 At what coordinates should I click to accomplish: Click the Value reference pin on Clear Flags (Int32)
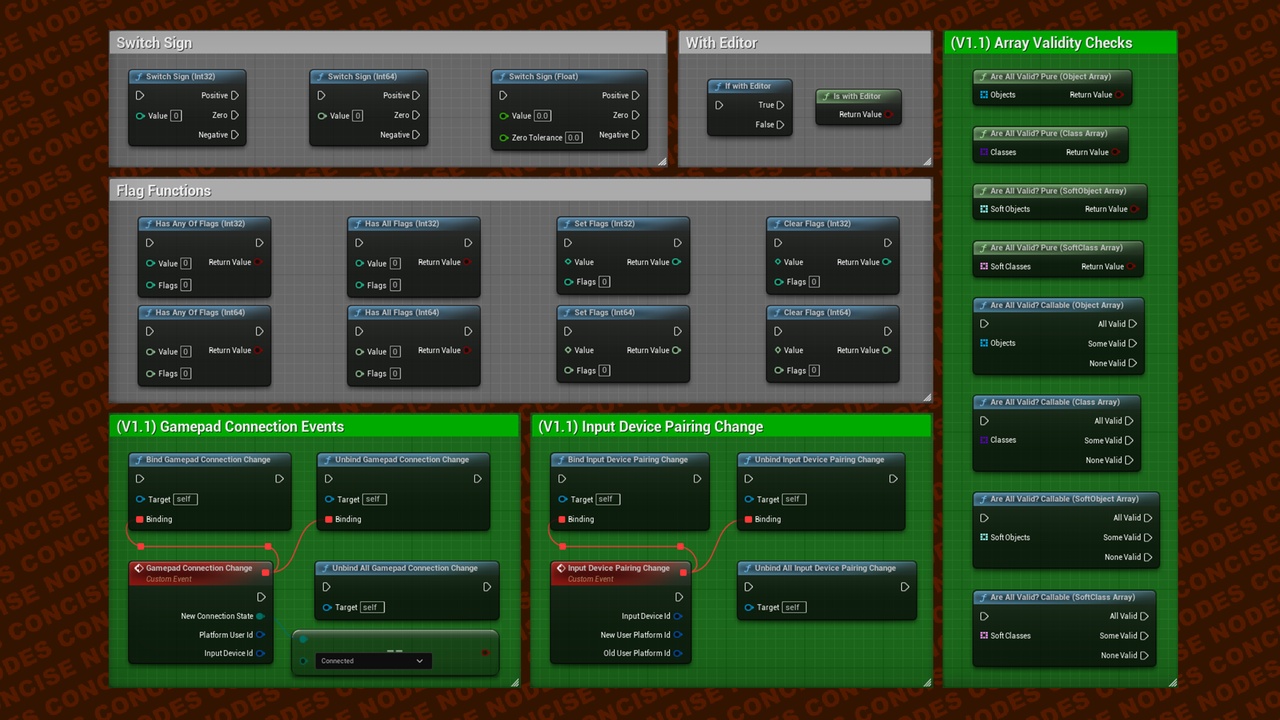tap(779, 262)
